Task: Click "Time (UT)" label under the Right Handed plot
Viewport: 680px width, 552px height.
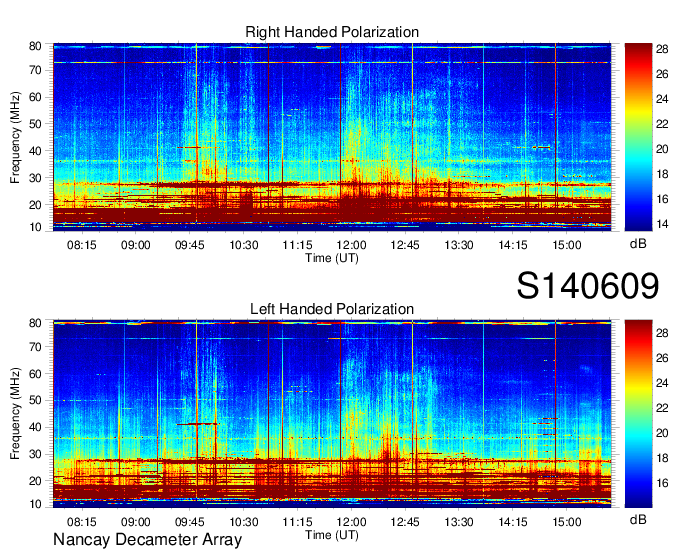Action: [x=332, y=258]
